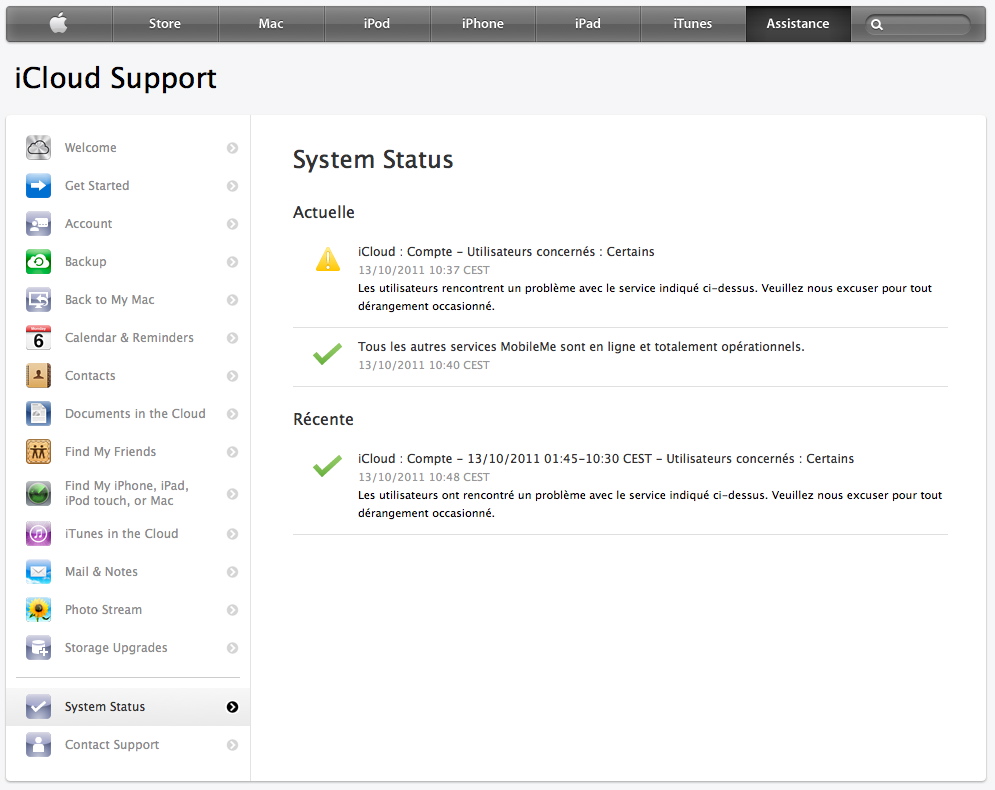The image size is (995, 790).
Task: Click the Calendar & Reminders calendar icon
Action: [x=38, y=338]
